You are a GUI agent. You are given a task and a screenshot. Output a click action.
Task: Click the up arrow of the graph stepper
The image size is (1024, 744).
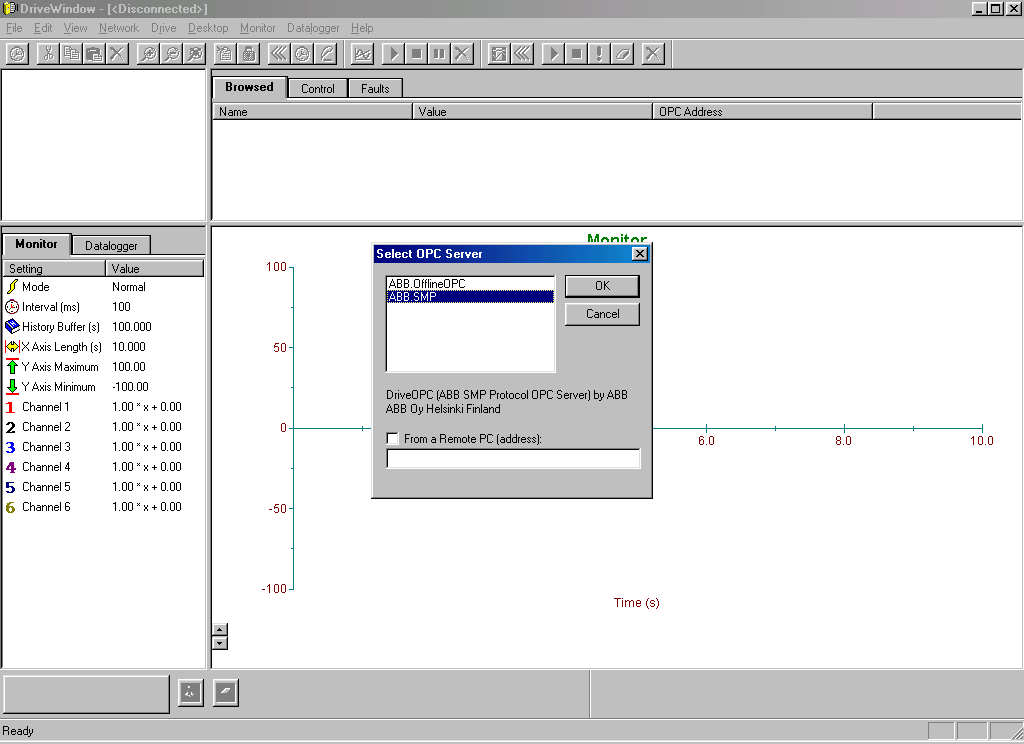pyautogui.click(x=221, y=630)
